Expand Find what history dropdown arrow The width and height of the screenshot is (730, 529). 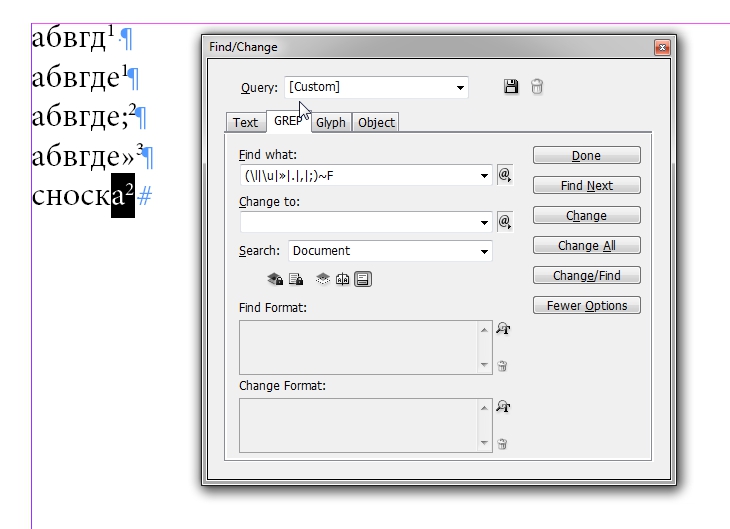pos(484,176)
